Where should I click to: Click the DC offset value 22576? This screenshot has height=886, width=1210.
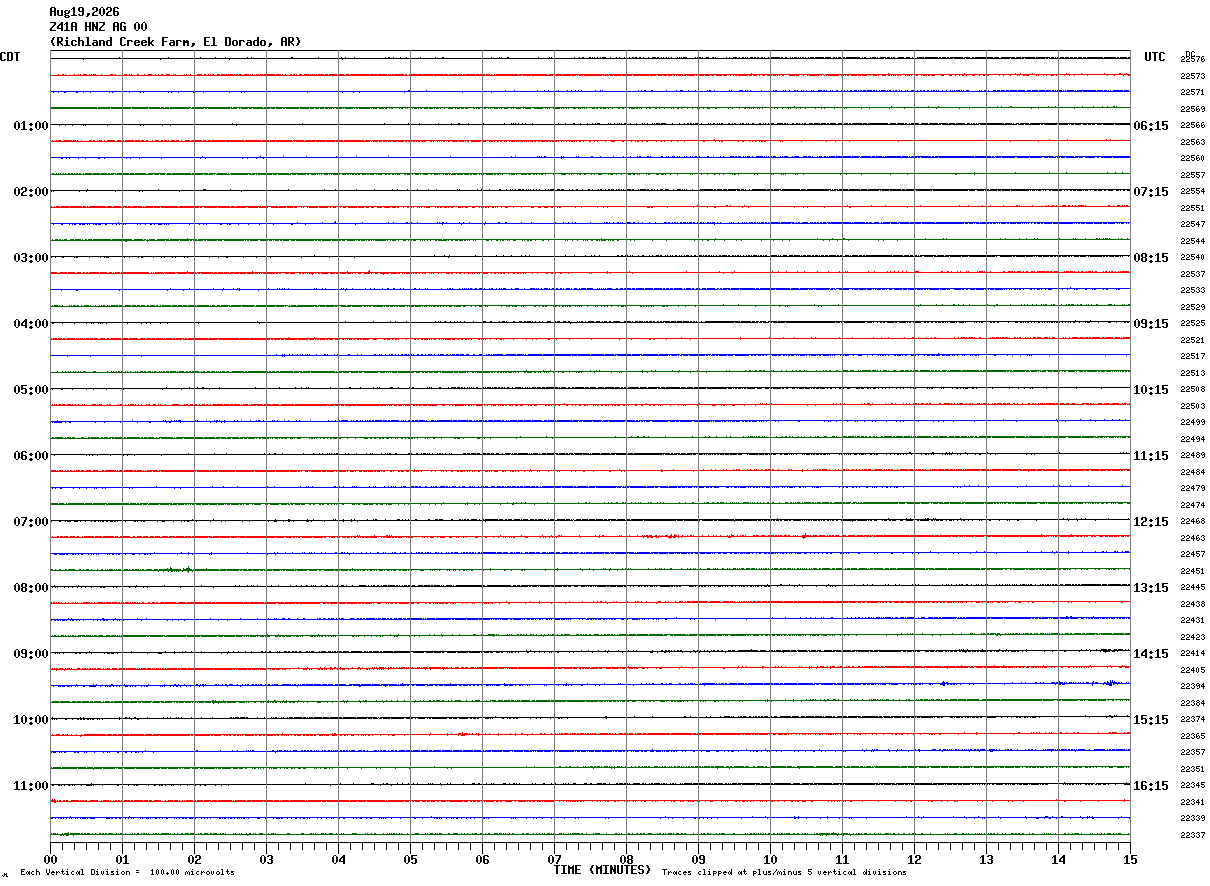click(1192, 60)
